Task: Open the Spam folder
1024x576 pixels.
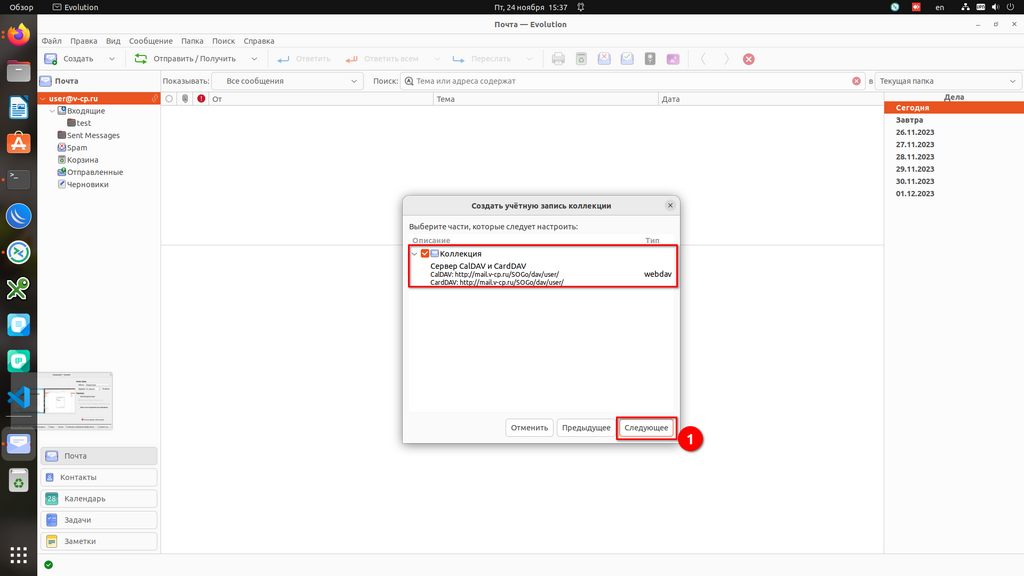Action: [x=76, y=148]
